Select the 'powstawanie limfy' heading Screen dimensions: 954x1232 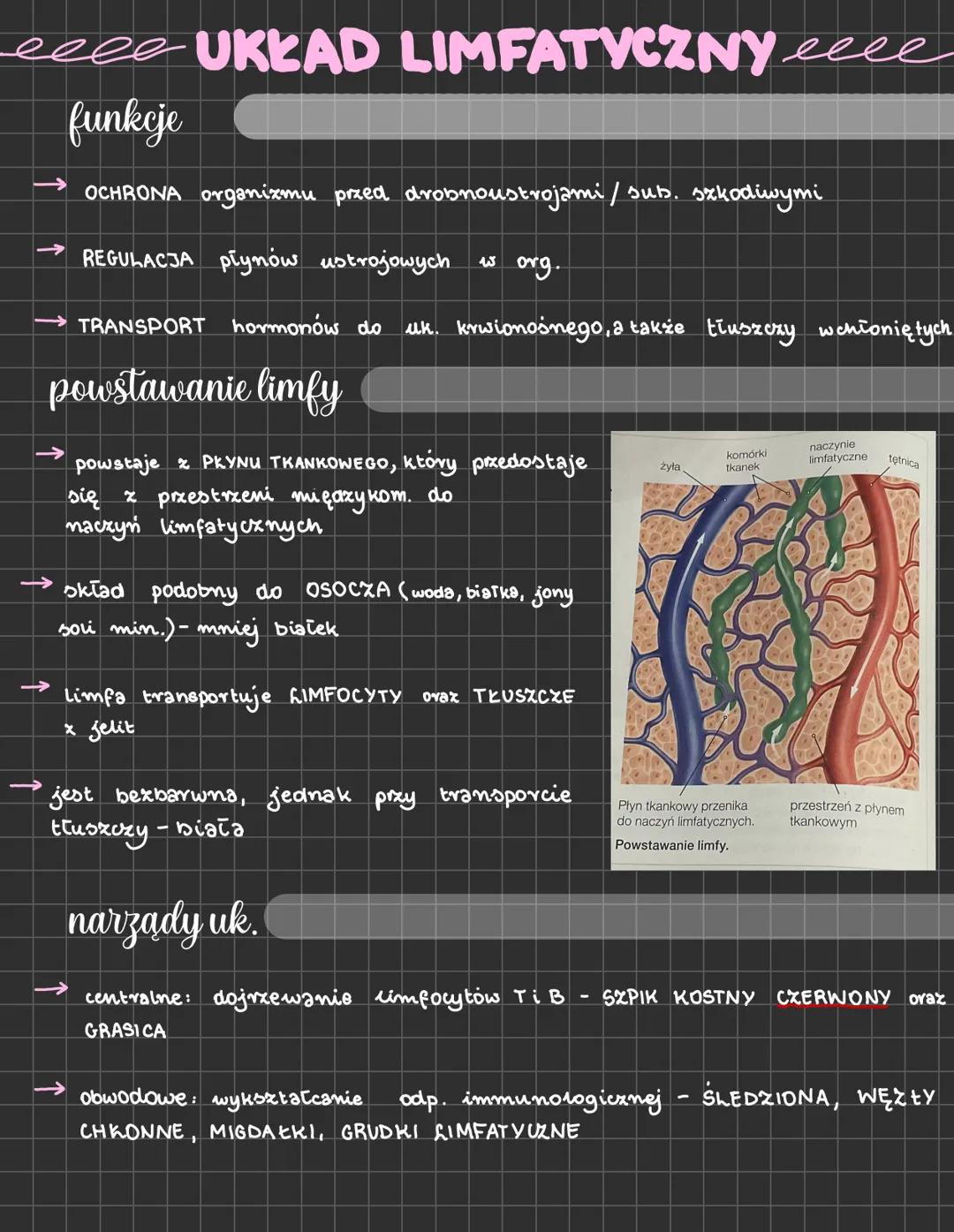point(195,389)
